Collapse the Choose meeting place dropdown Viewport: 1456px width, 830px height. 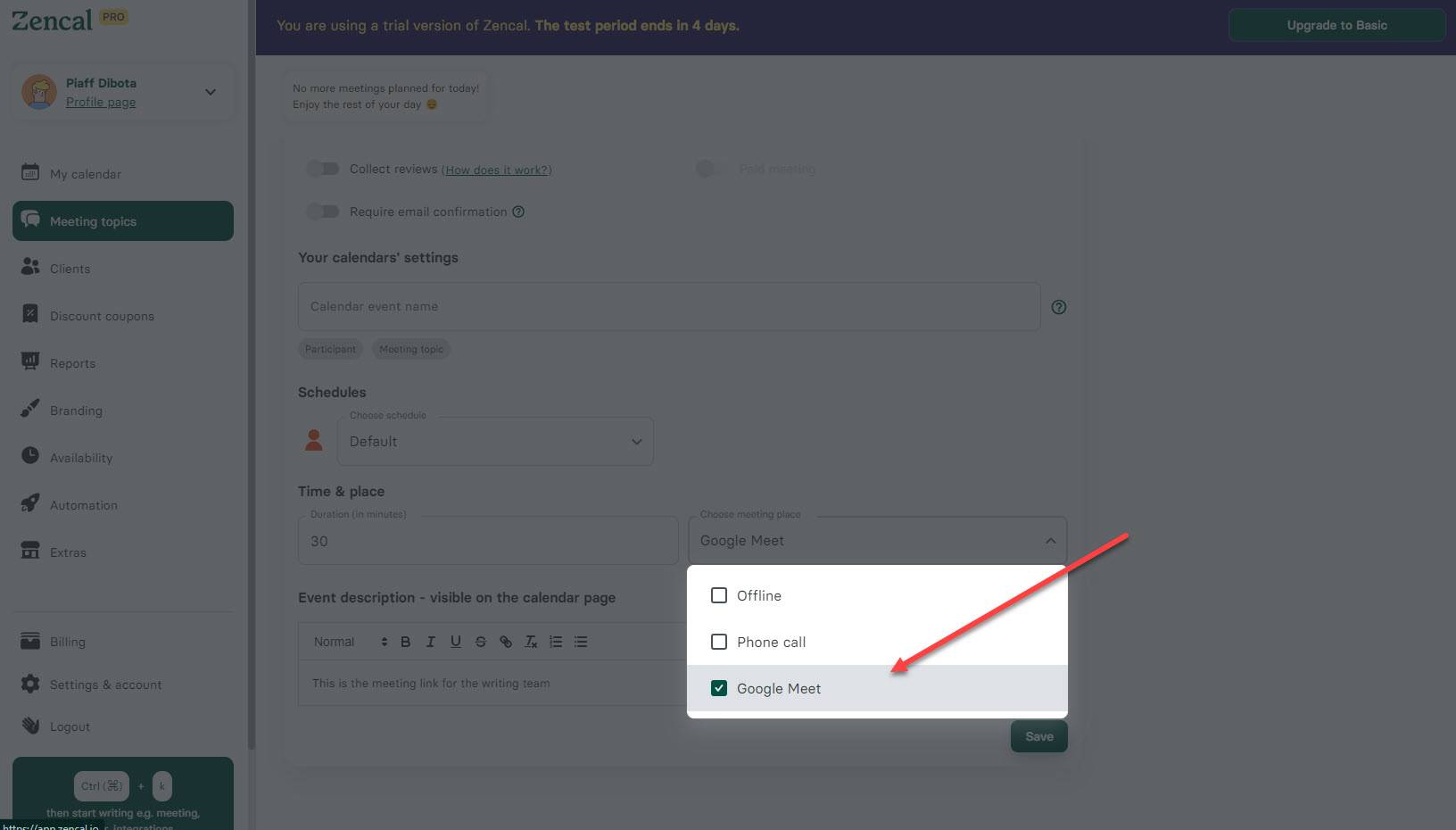pos(1049,540)
